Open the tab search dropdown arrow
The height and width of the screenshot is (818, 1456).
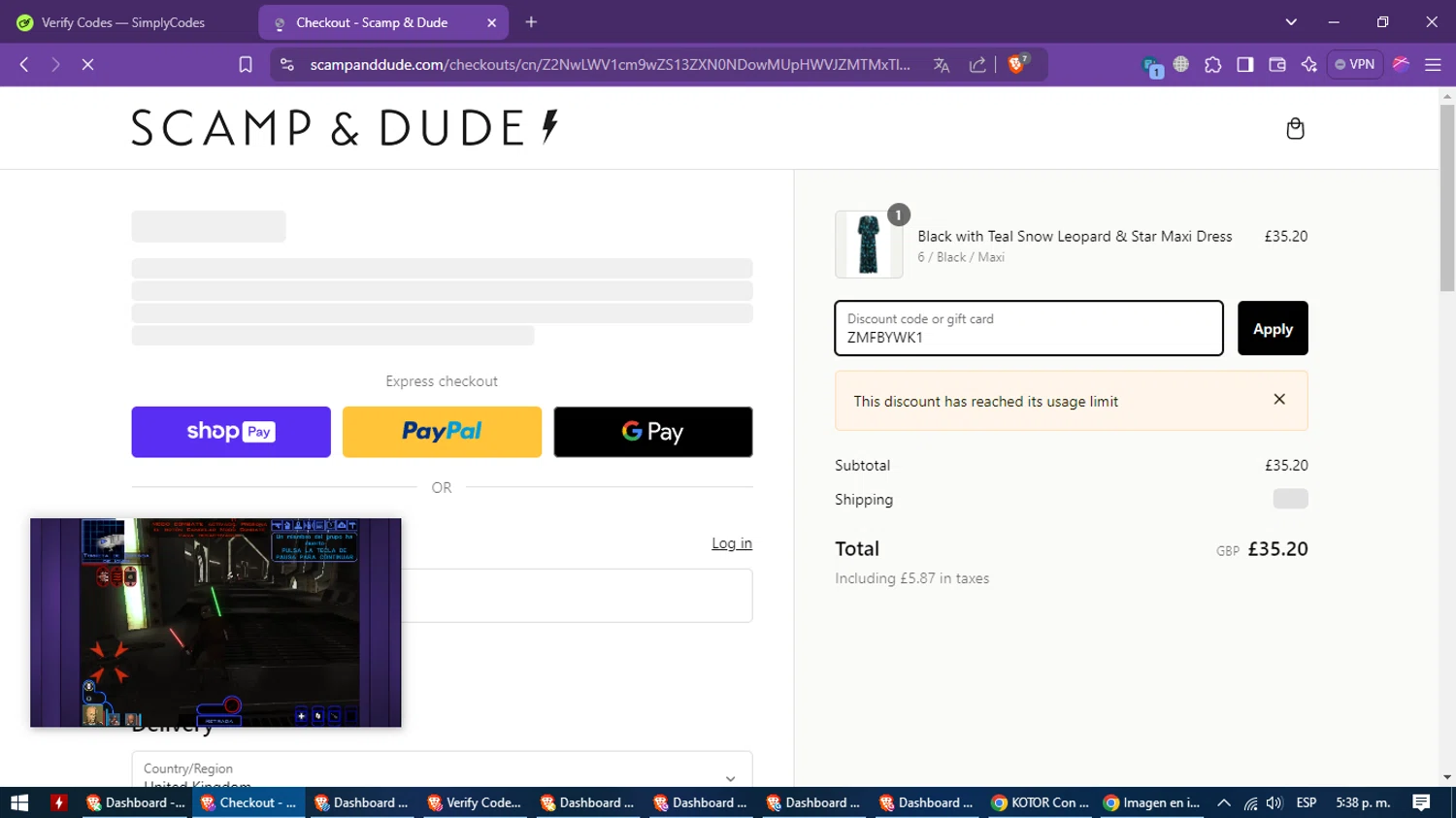1291,22
